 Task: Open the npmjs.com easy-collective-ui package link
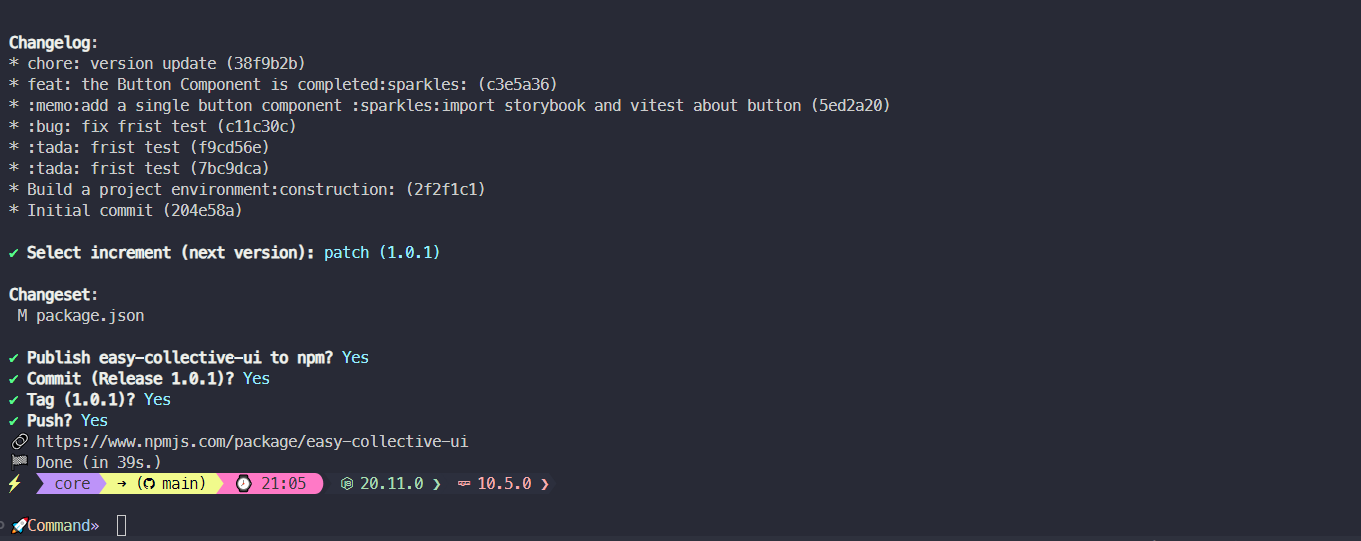[x=252, y=441]
